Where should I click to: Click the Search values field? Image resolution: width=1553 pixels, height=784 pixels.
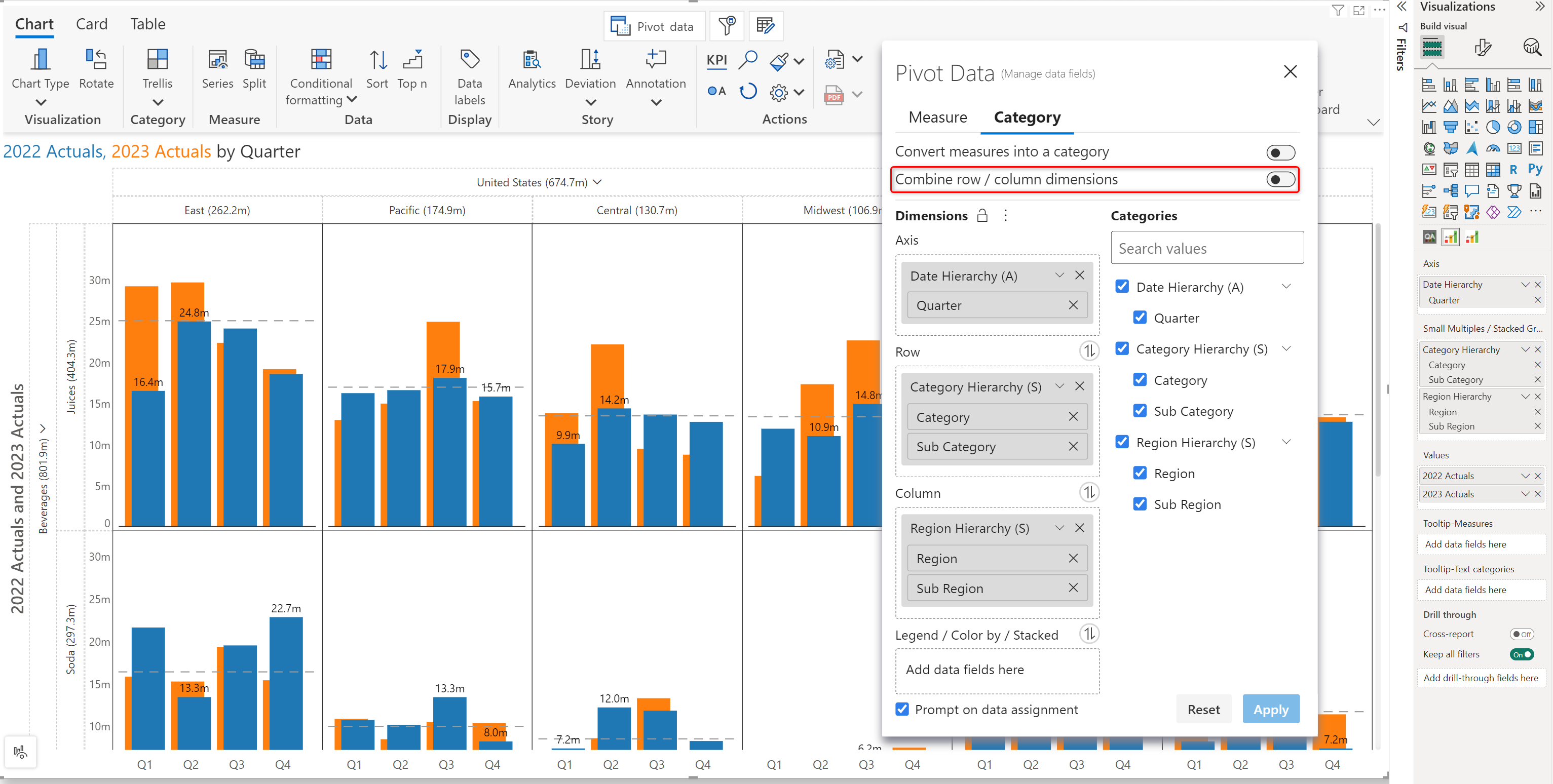[x=1207, y=248]
